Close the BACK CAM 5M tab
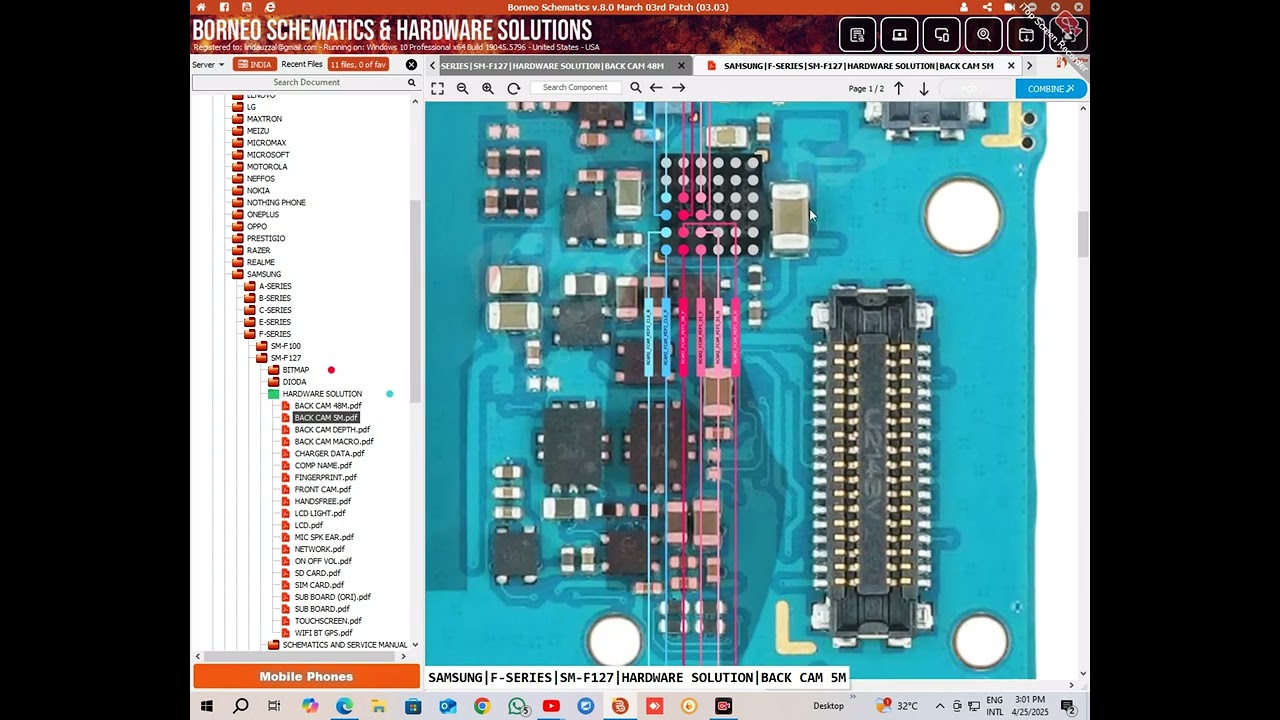Screen dimensions: 1280x720 tap(1011, 66)
